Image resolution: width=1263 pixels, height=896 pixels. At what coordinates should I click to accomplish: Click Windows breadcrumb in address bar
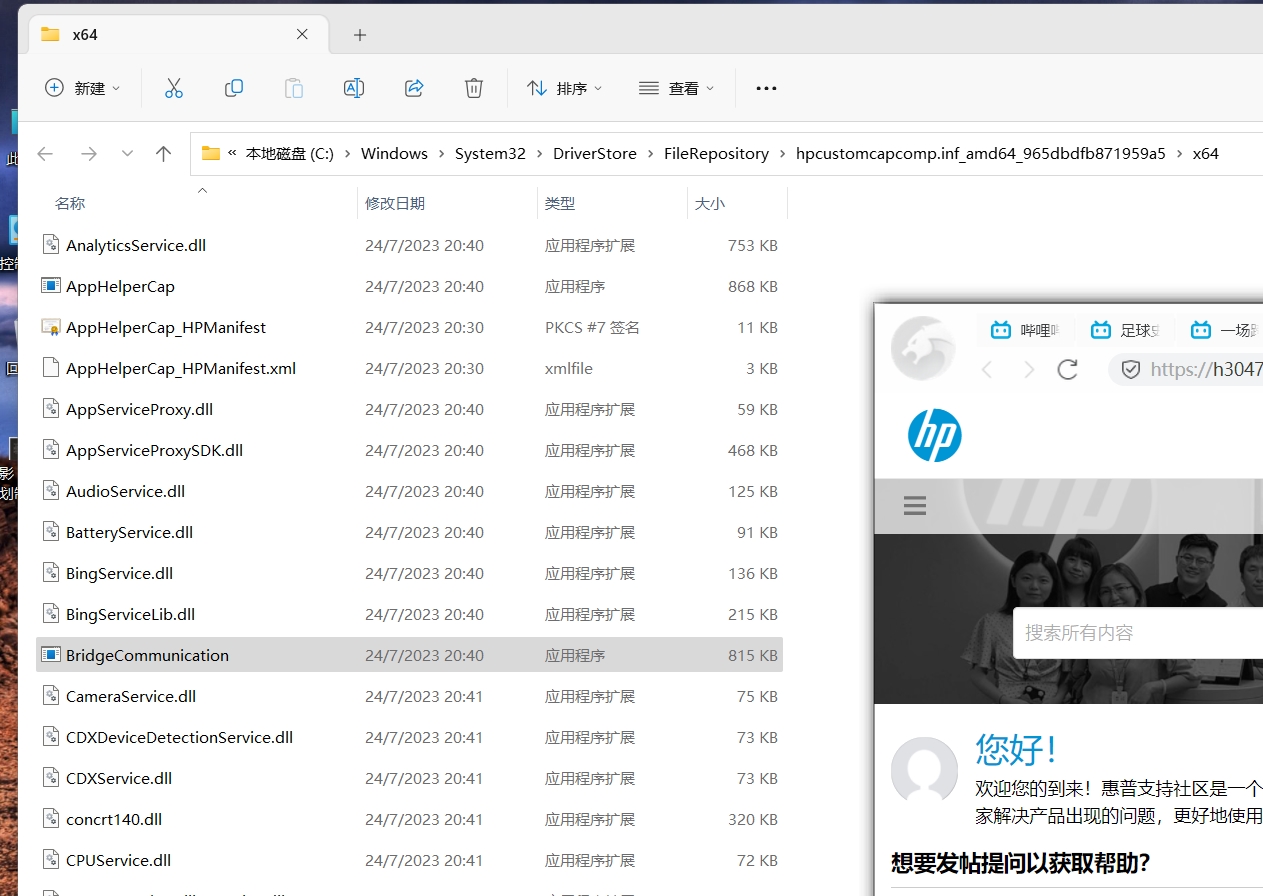394,153
